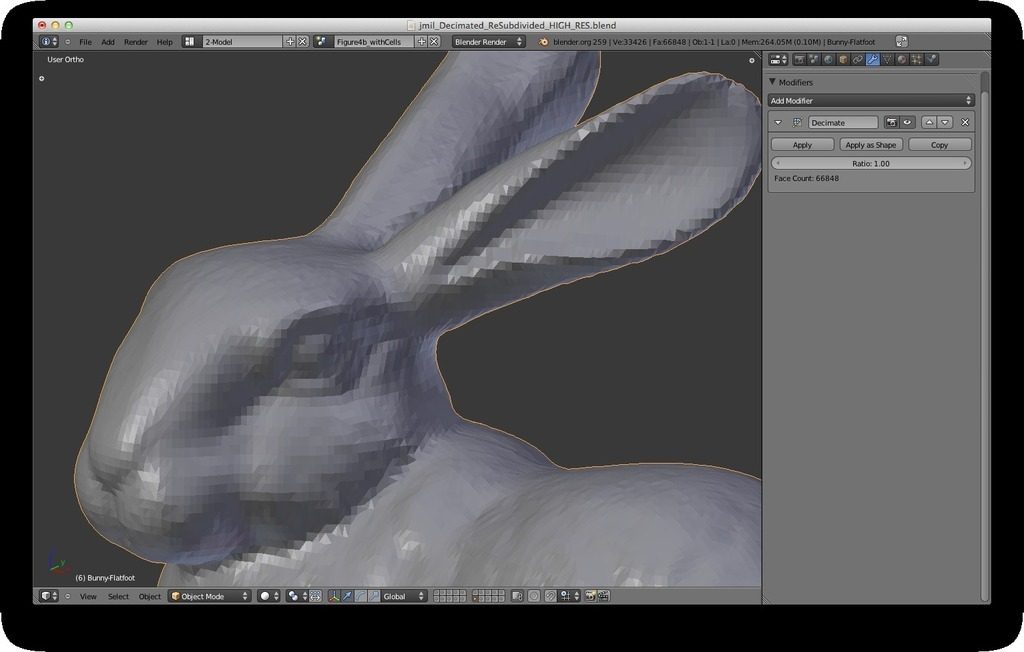The image size is (1024, 652).
Task: Click the Render camera properties icon
Action: [799, 60]
